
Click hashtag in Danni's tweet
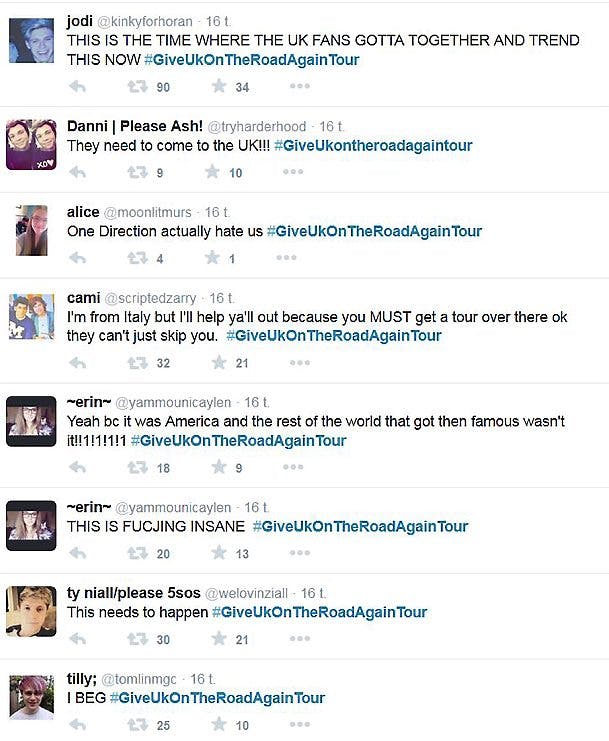click(x=373, y=145)
